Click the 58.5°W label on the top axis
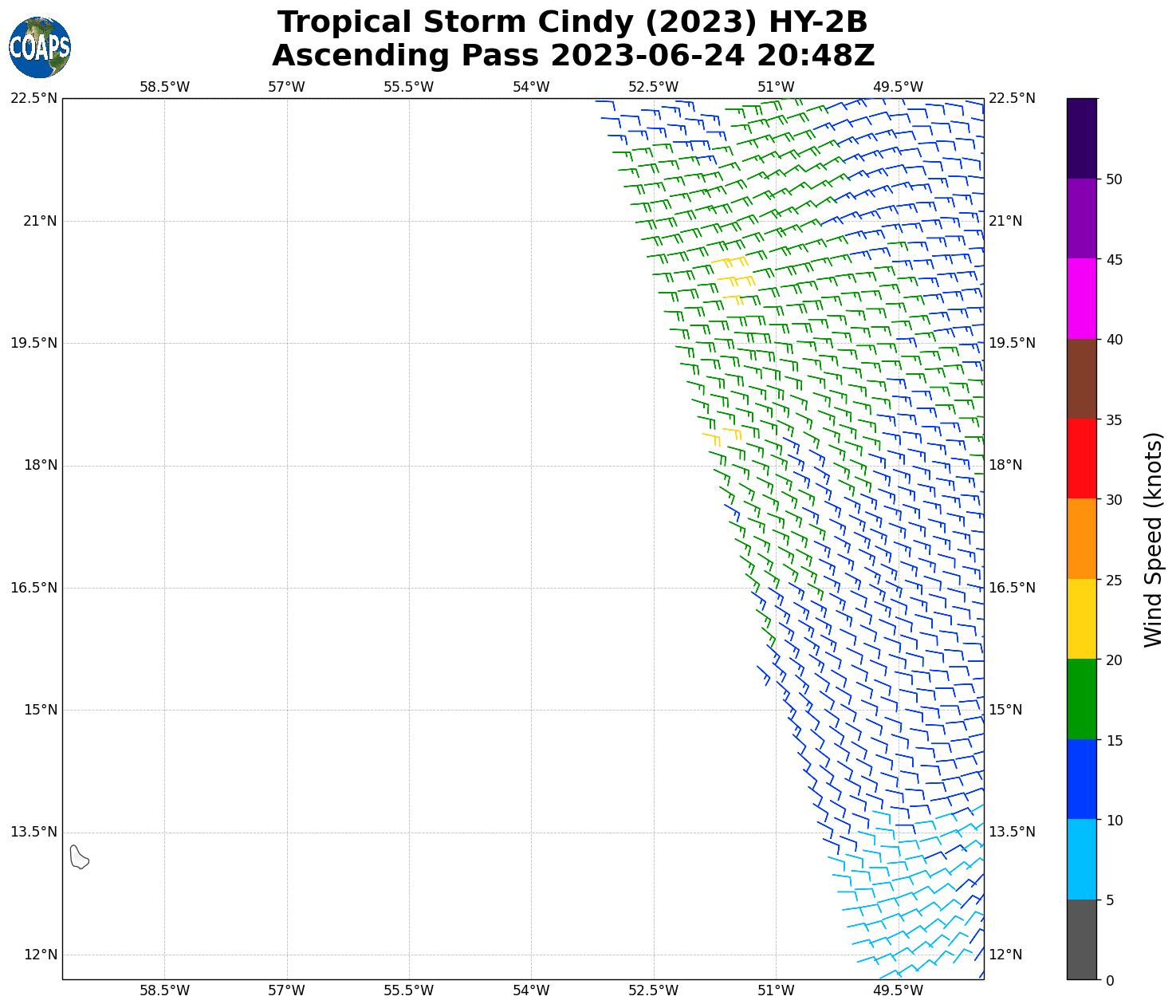 coord(164,87)
